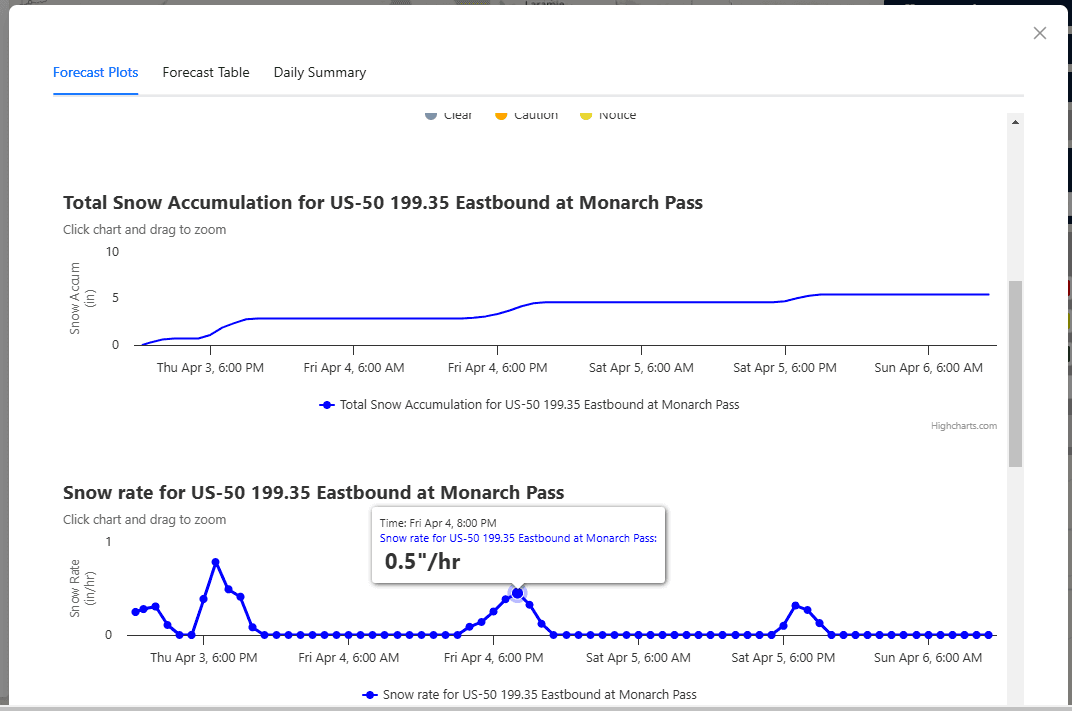
Task: Select the Forecast Plots tab
Action: click(96, 72)
